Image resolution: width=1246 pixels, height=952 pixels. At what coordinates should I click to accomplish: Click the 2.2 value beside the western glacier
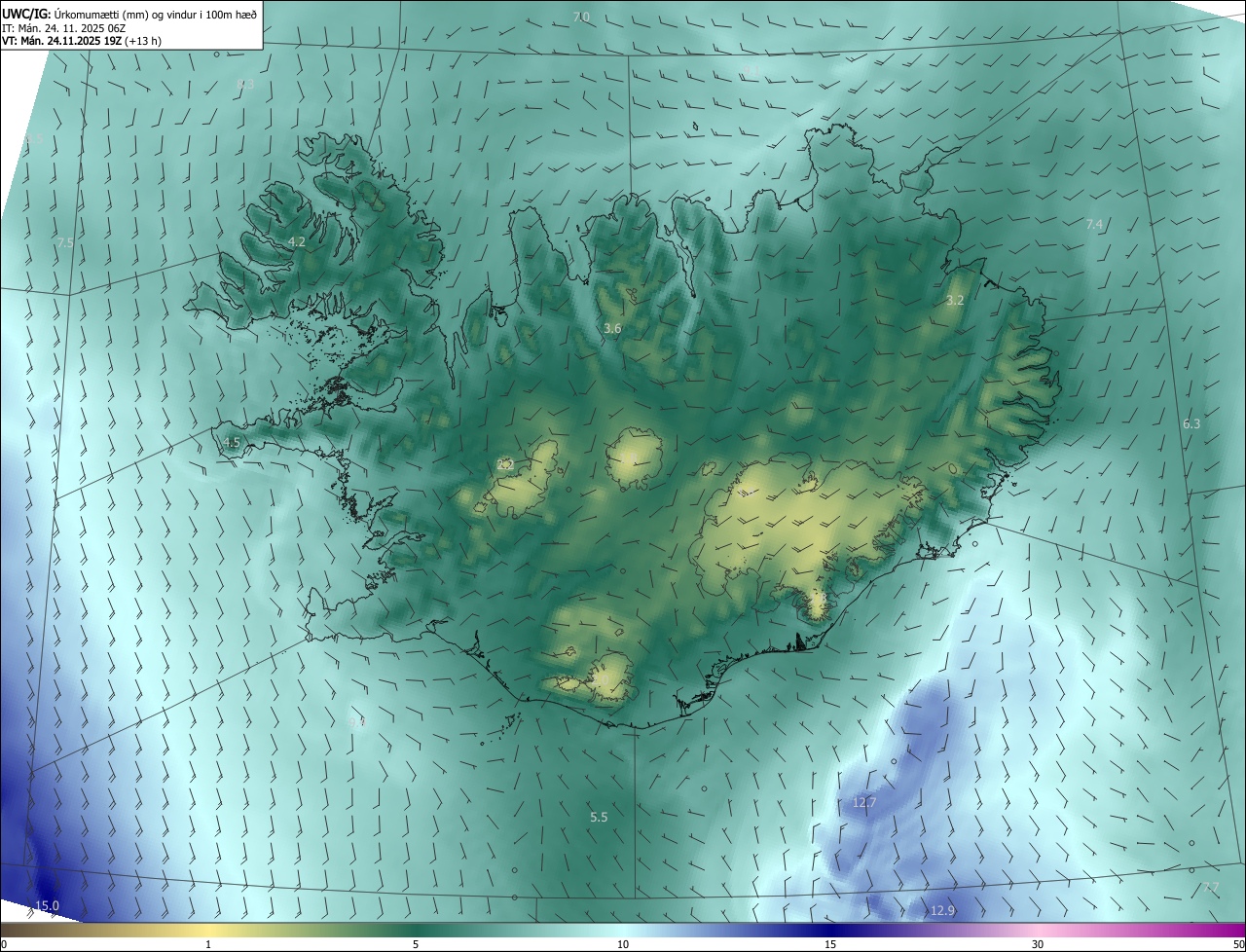click(505, 465)
